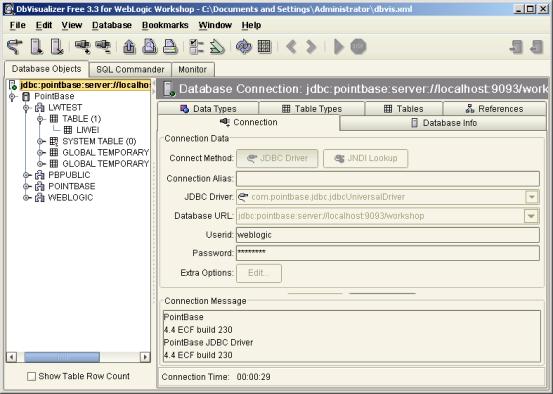The height and width of the screenshot is (394, 553).
Task: Open the Table Types tab
Action: coord(312,109)
